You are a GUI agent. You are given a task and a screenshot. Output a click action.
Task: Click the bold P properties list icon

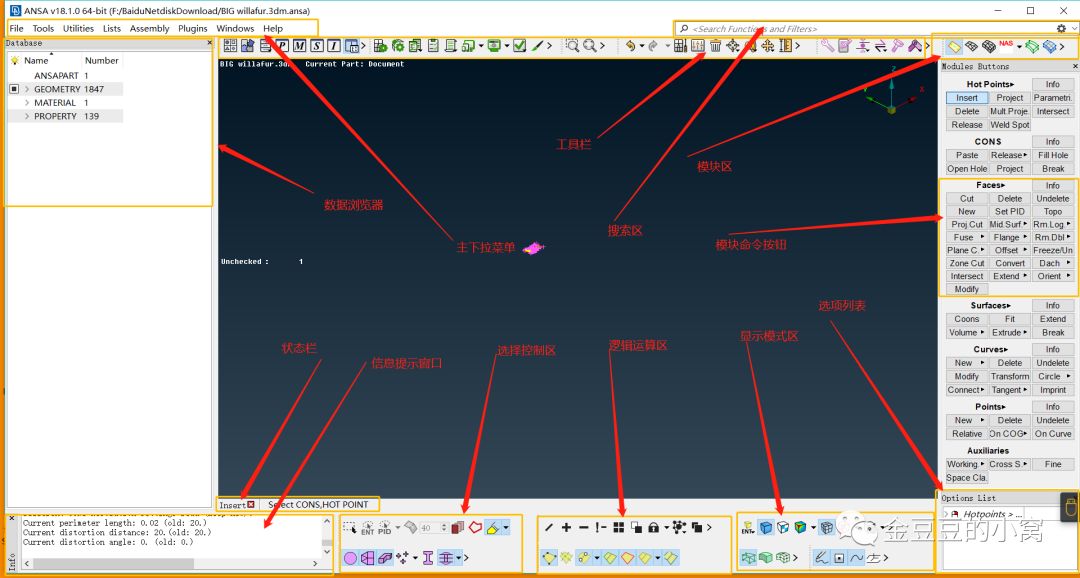[x=282, y=46]
